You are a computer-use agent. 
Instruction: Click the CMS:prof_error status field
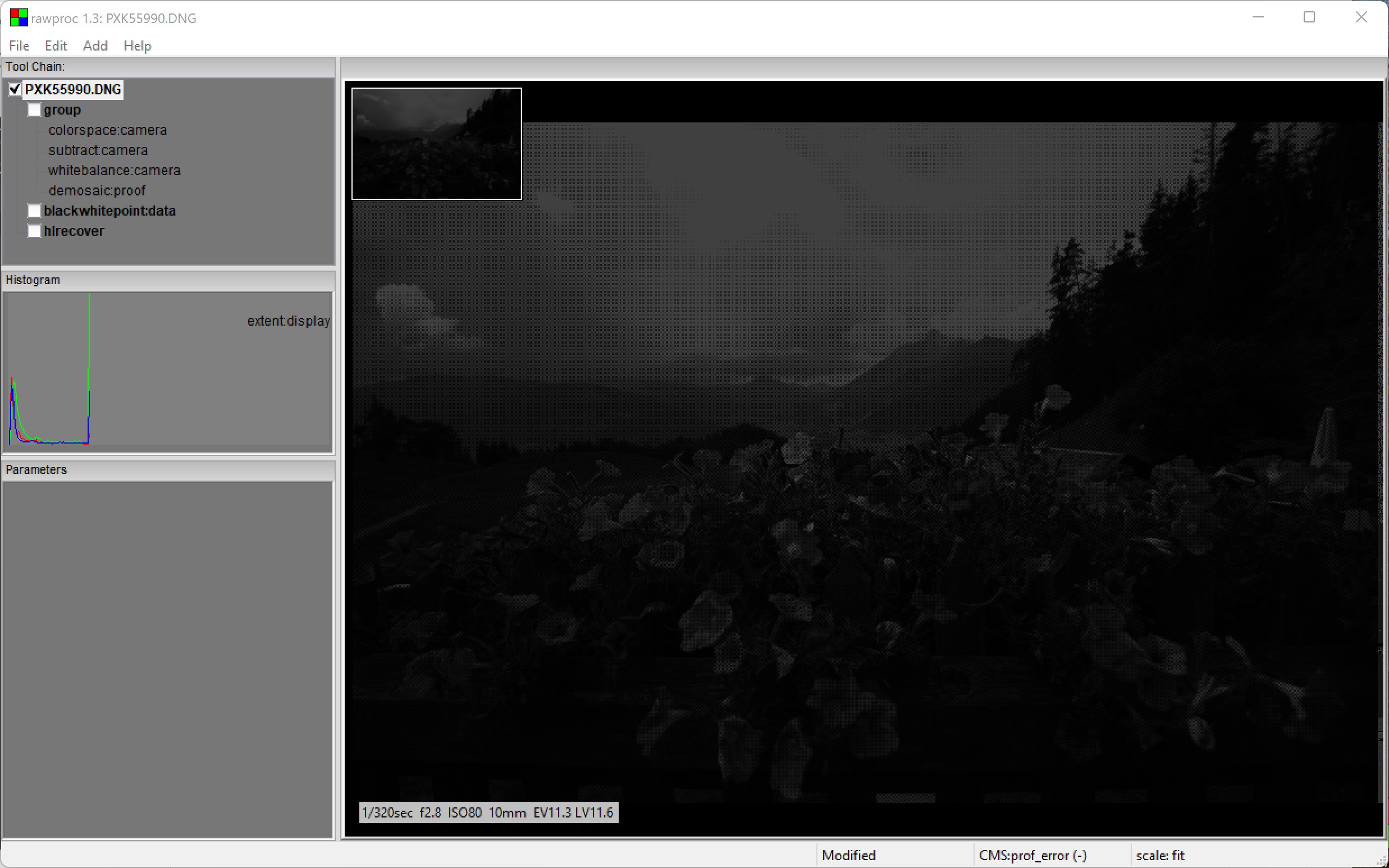[x=1032, y=856]
